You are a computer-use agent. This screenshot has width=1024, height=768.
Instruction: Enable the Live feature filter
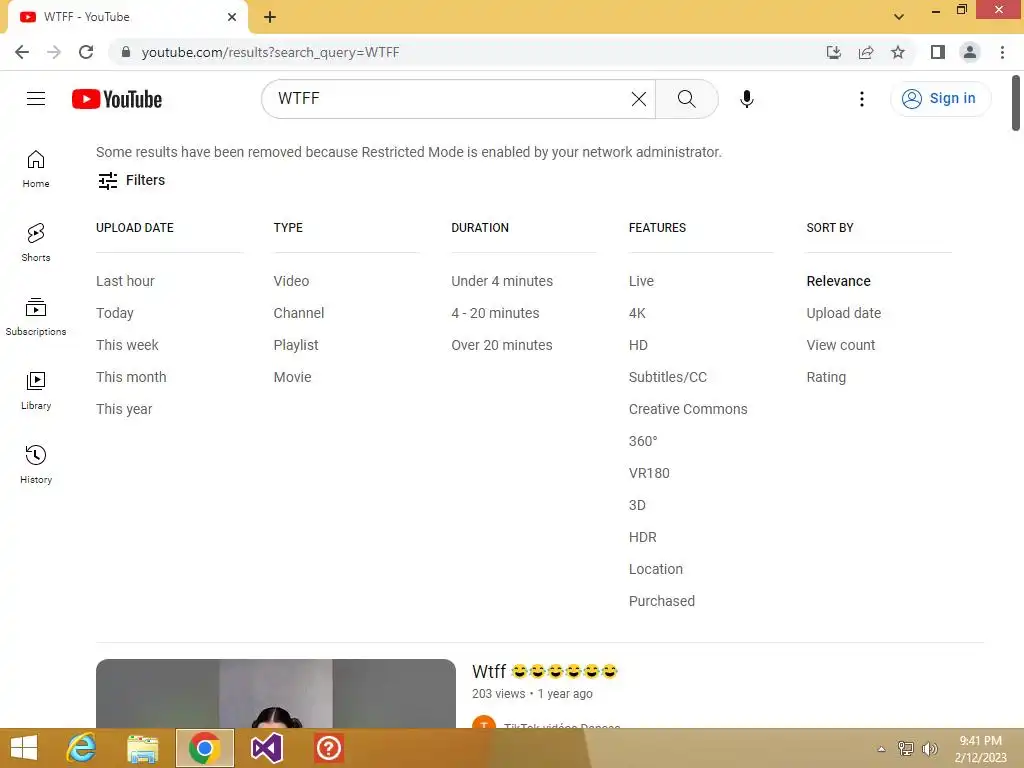click(641, 281)
